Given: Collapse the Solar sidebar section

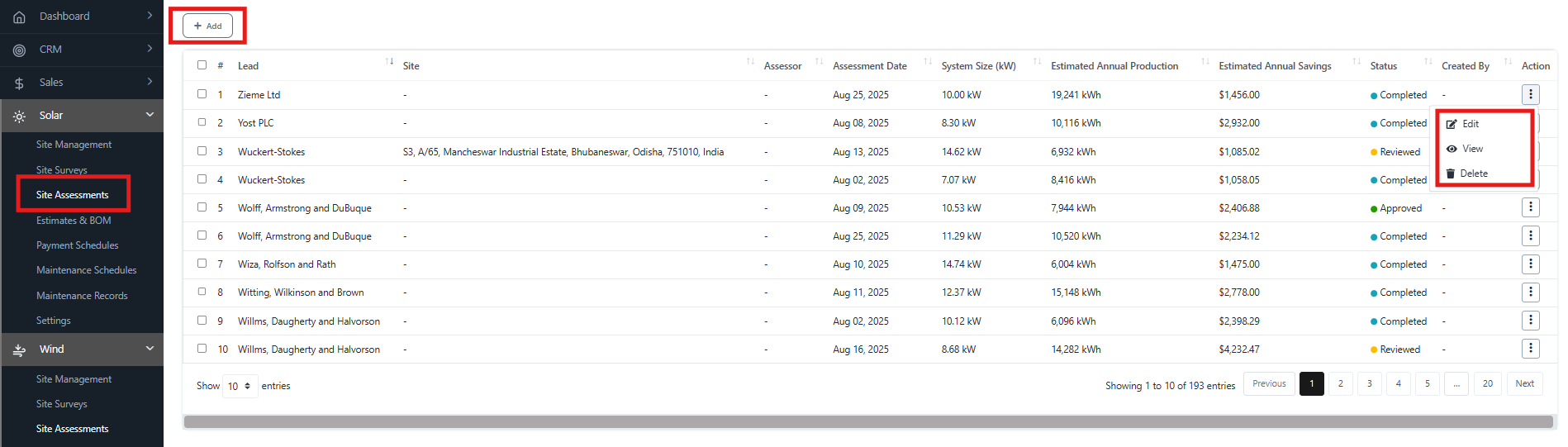Looking at the screenshot, I should point(150,115).
